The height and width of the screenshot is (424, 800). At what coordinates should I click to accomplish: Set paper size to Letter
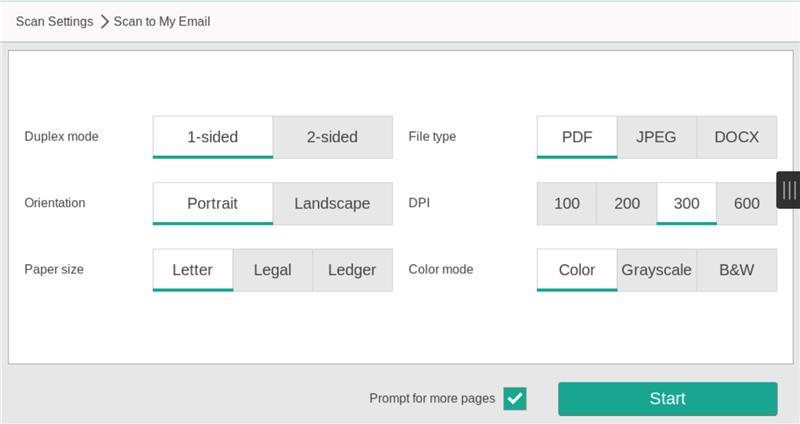click(x=192, y=269)
